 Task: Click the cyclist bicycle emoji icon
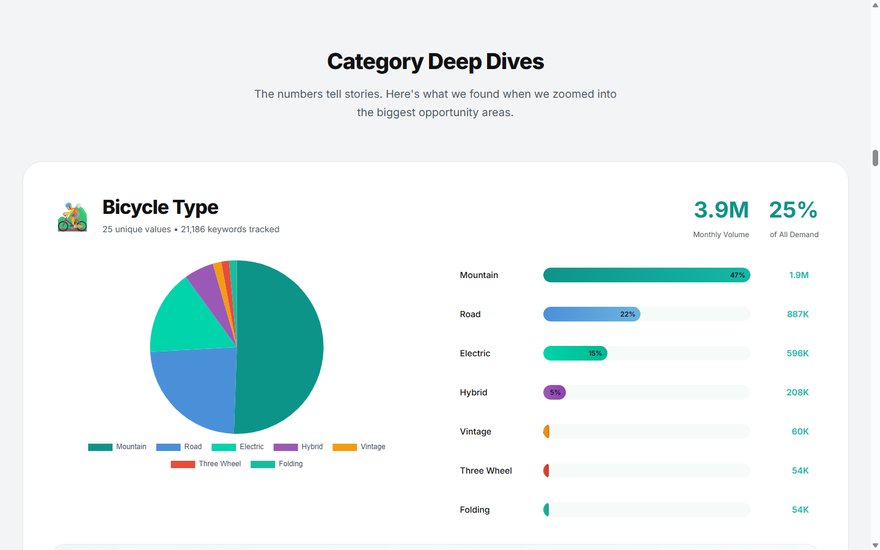[x=72, y=217]
